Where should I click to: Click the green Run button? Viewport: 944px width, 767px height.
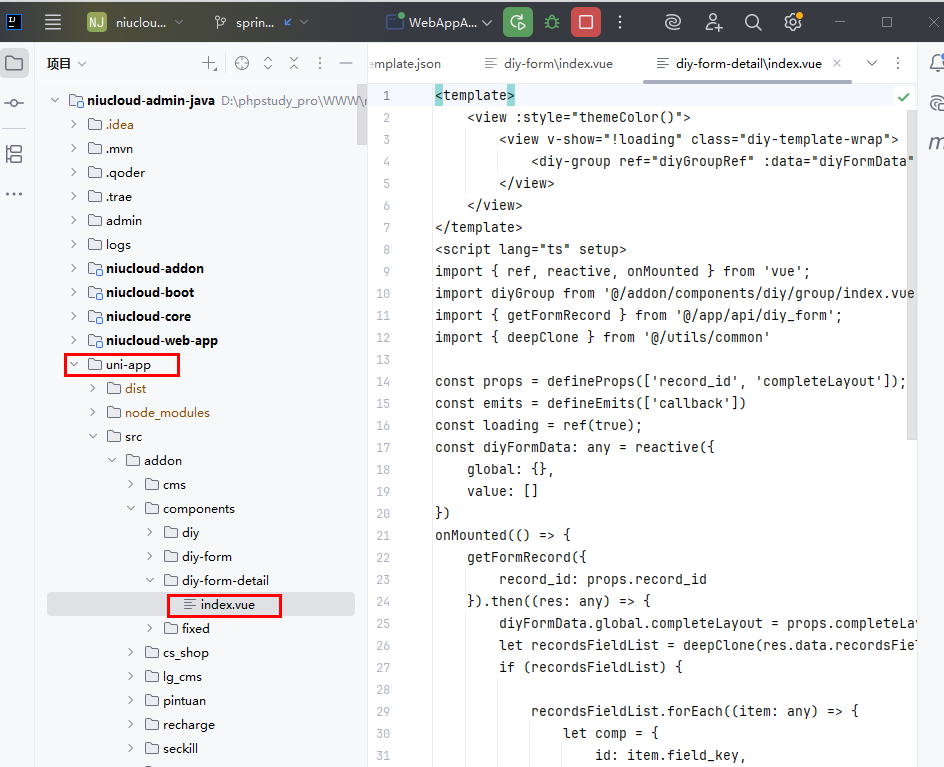click(518, 22)
